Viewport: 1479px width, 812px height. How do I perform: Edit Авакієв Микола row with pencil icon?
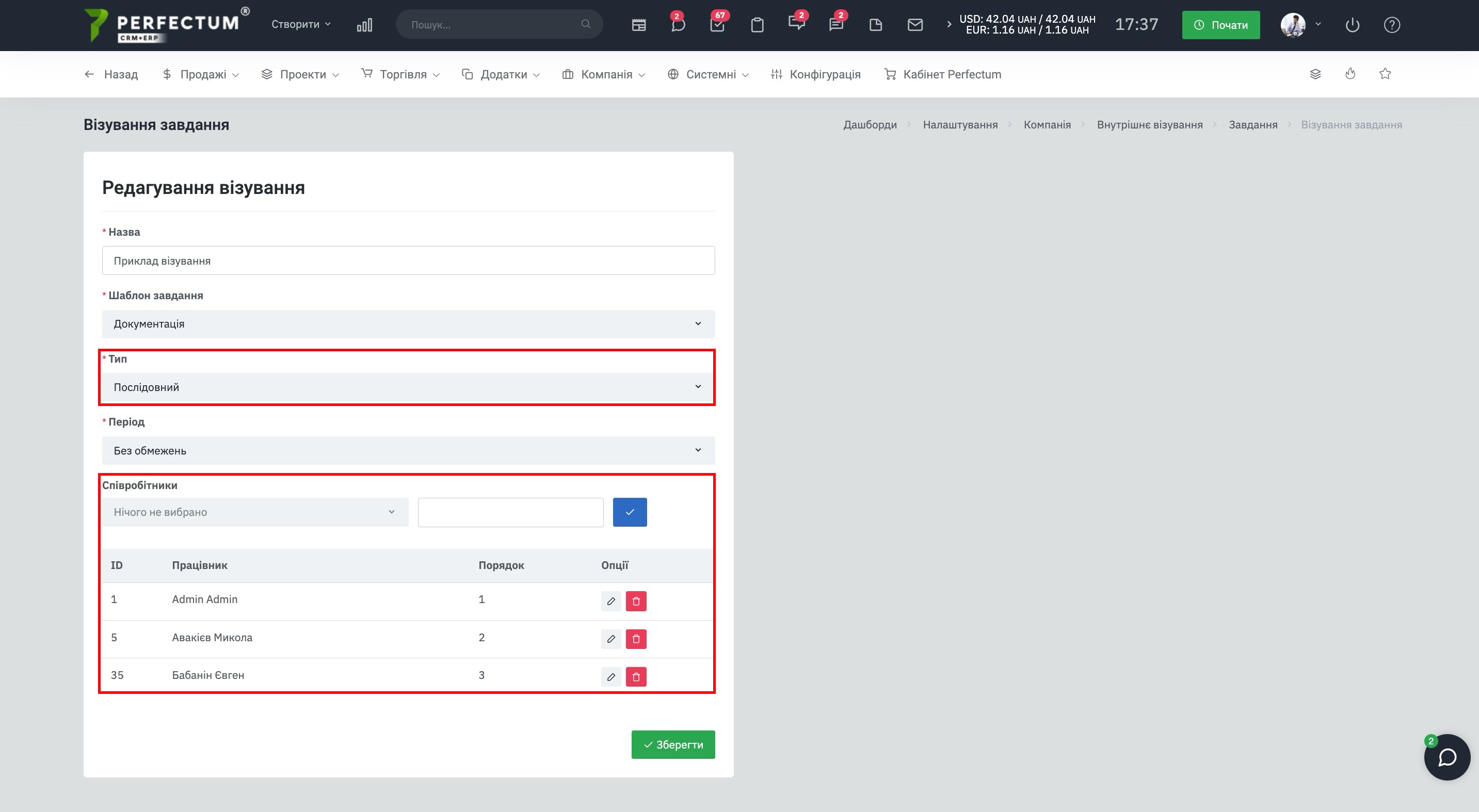pos(611,639)
